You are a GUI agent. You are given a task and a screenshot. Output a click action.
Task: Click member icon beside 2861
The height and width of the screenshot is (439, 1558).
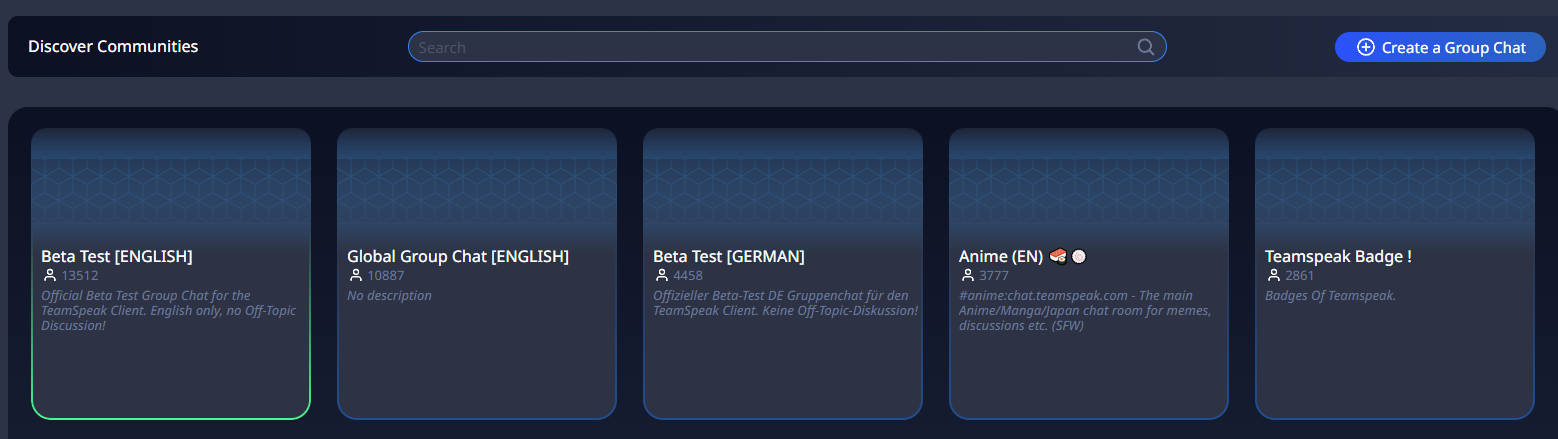[1273, 276]
